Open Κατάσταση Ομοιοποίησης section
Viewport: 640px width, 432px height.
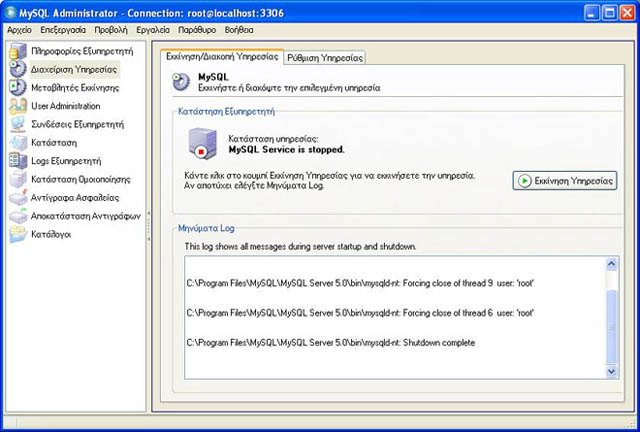click(81, 179)
